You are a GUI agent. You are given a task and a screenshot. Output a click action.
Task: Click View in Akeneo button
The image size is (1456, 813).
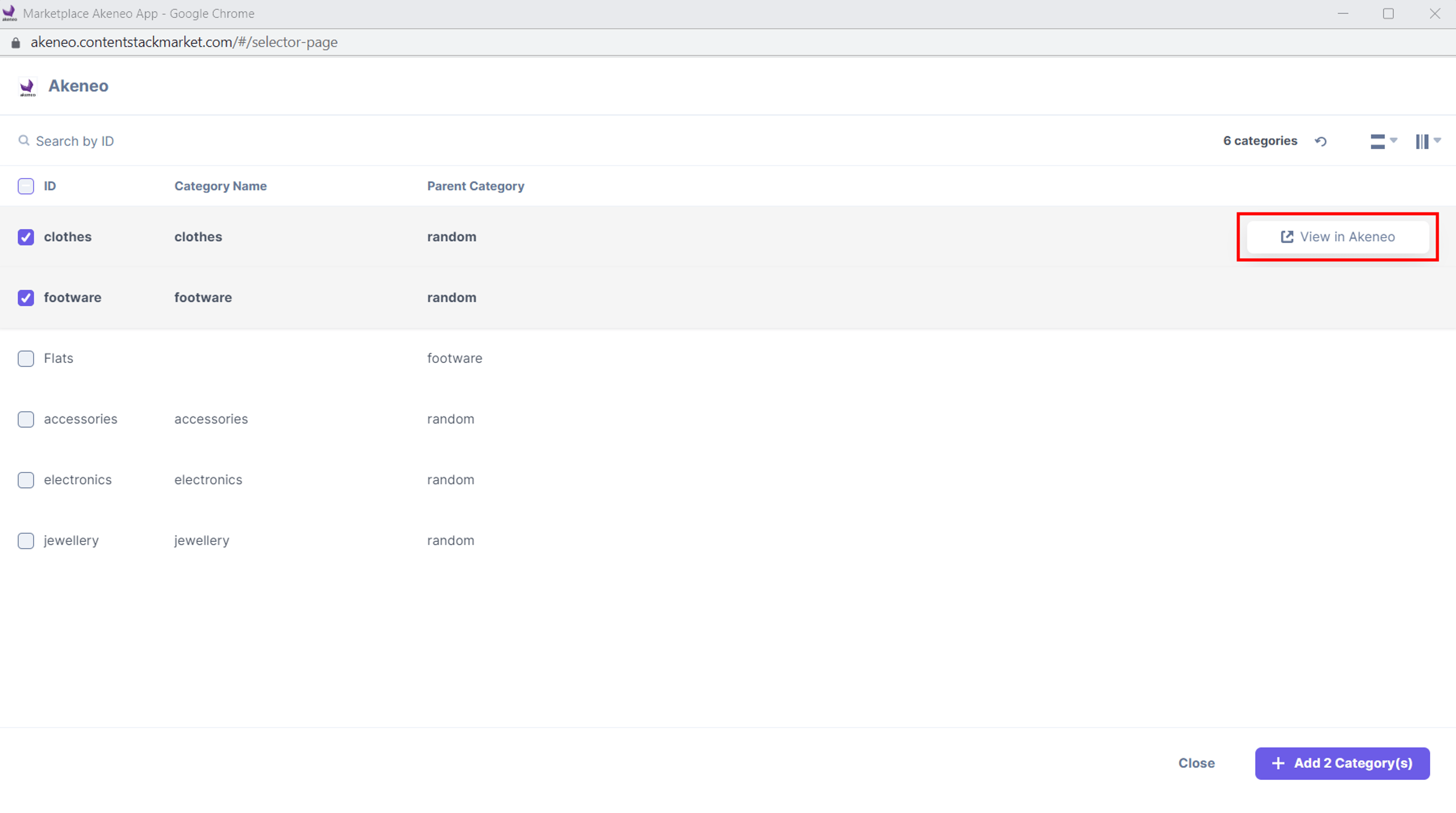[x=1337, y=237]
